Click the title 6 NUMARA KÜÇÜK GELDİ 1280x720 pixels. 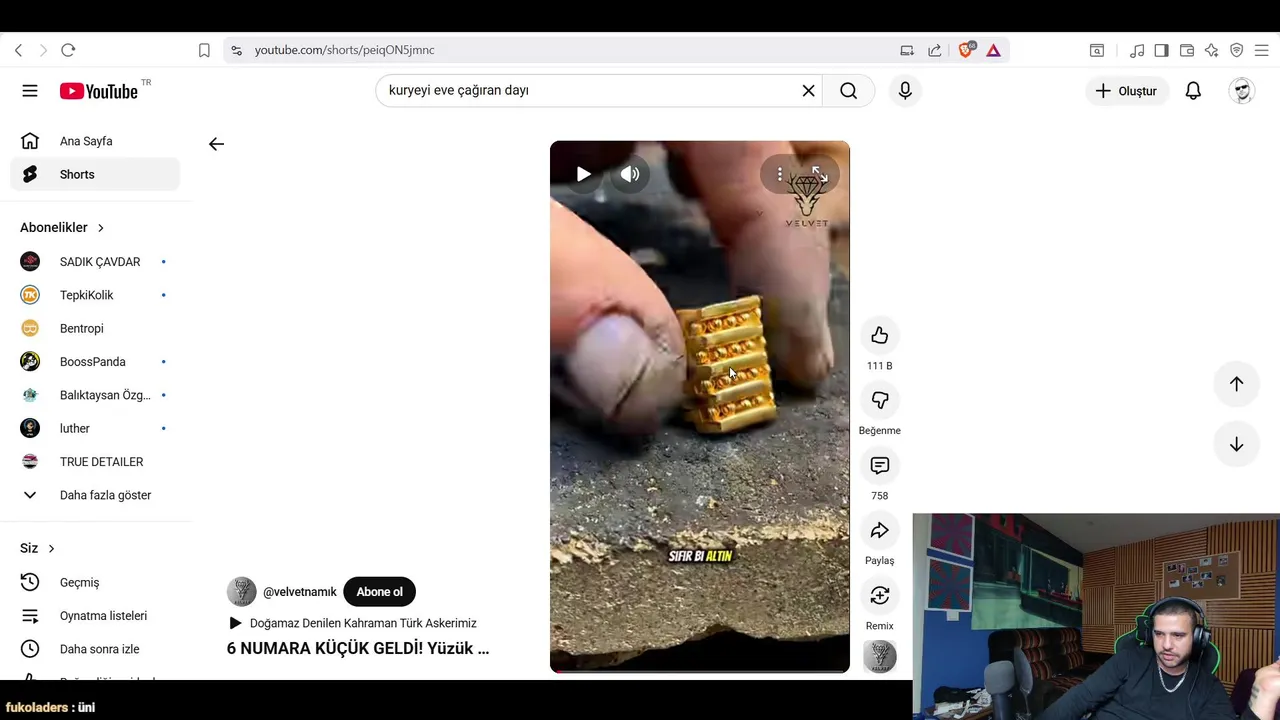[358, 648]
